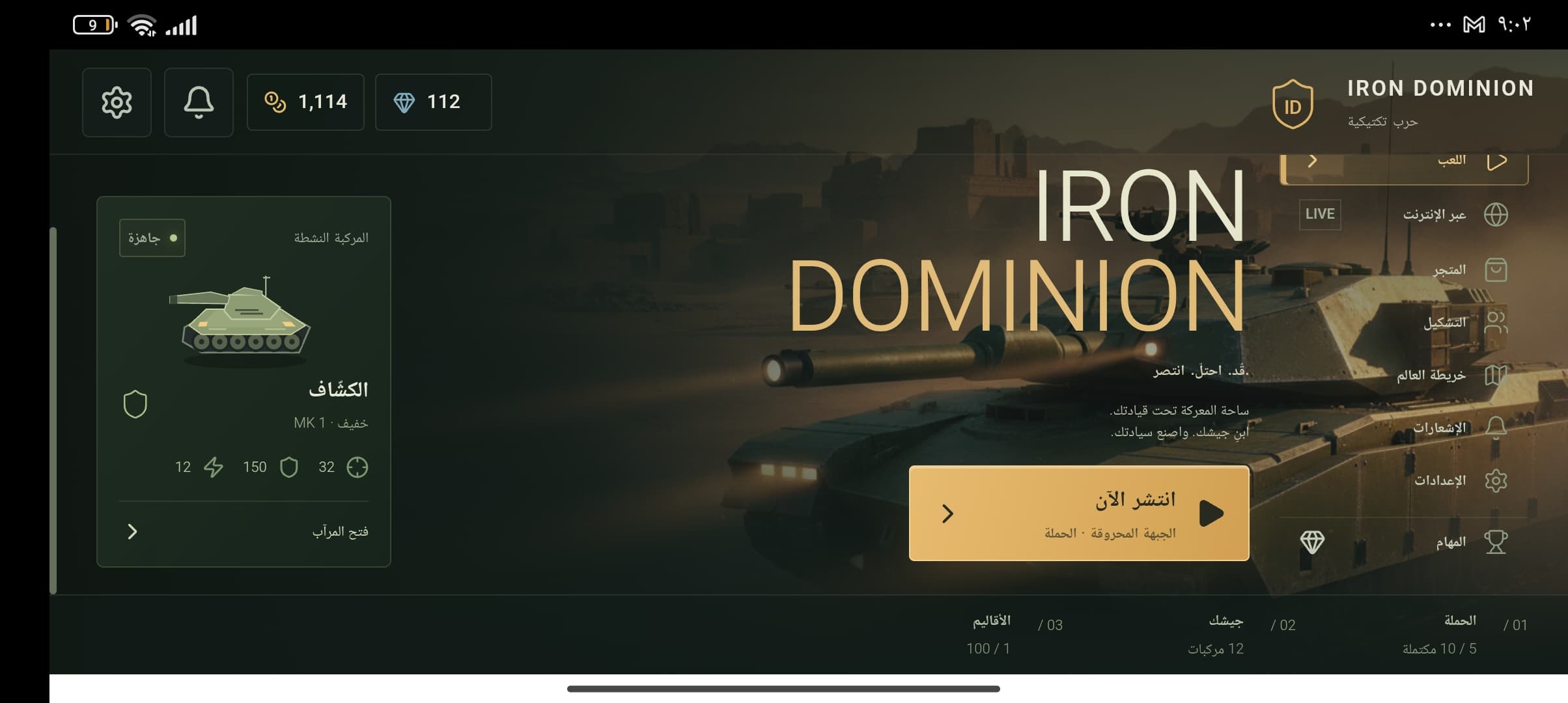The width and height of the screenshot is (1568, 703).
Task: Click the chevron on the deploy button
Action: (948, 514)
